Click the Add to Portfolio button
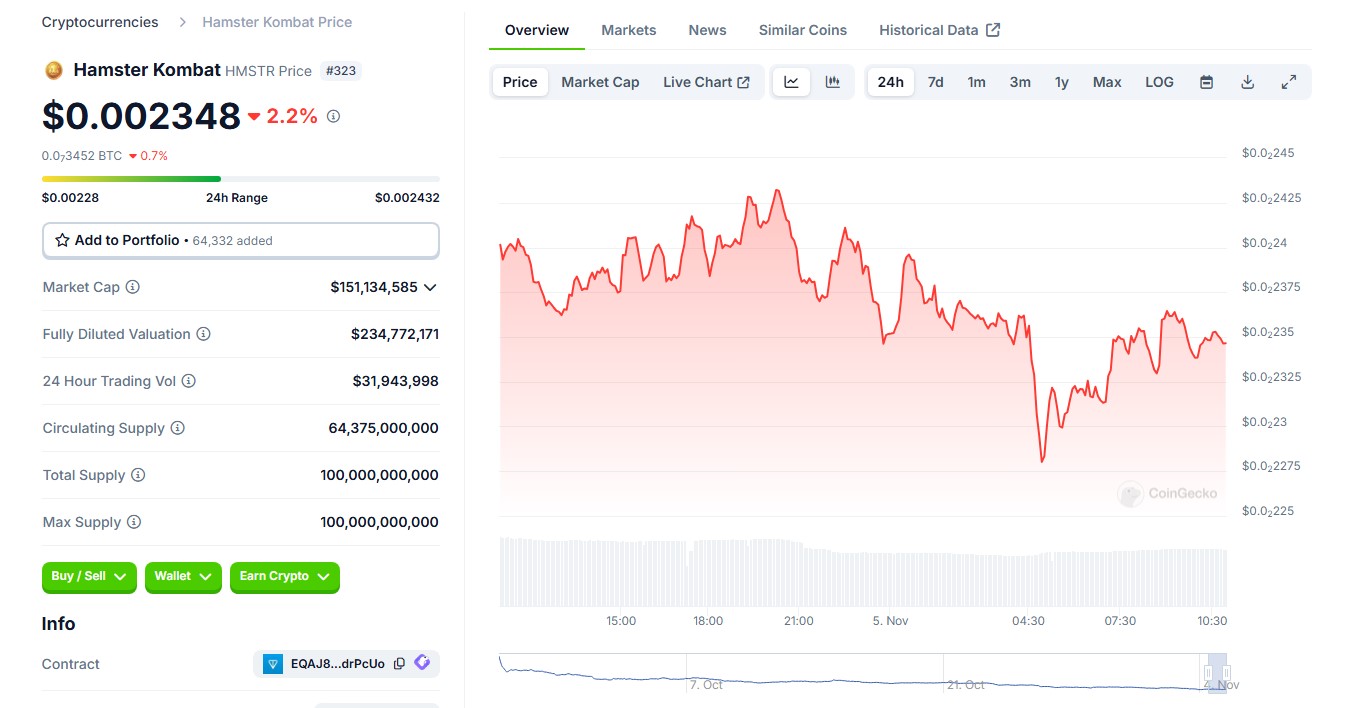The height and width of the screenshot is (708, 1359). pyautogui.click(x=240, y=240)
